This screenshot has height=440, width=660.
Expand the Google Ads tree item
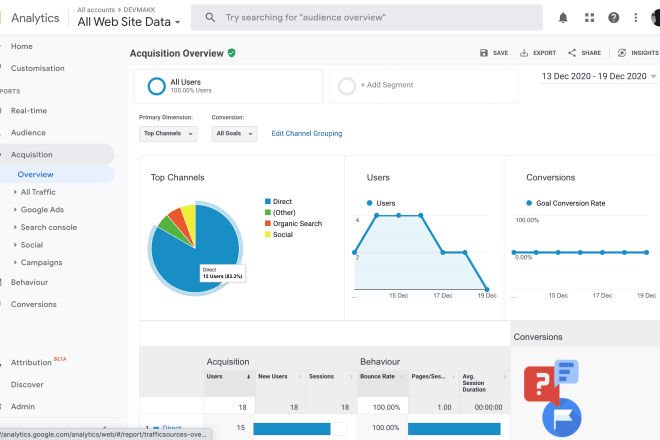tap(15, 210)
